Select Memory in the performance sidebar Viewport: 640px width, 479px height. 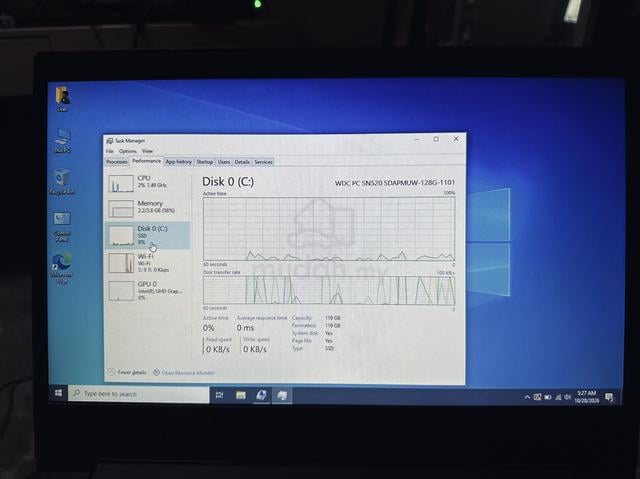pyautogui.click(x=148, y=208)
